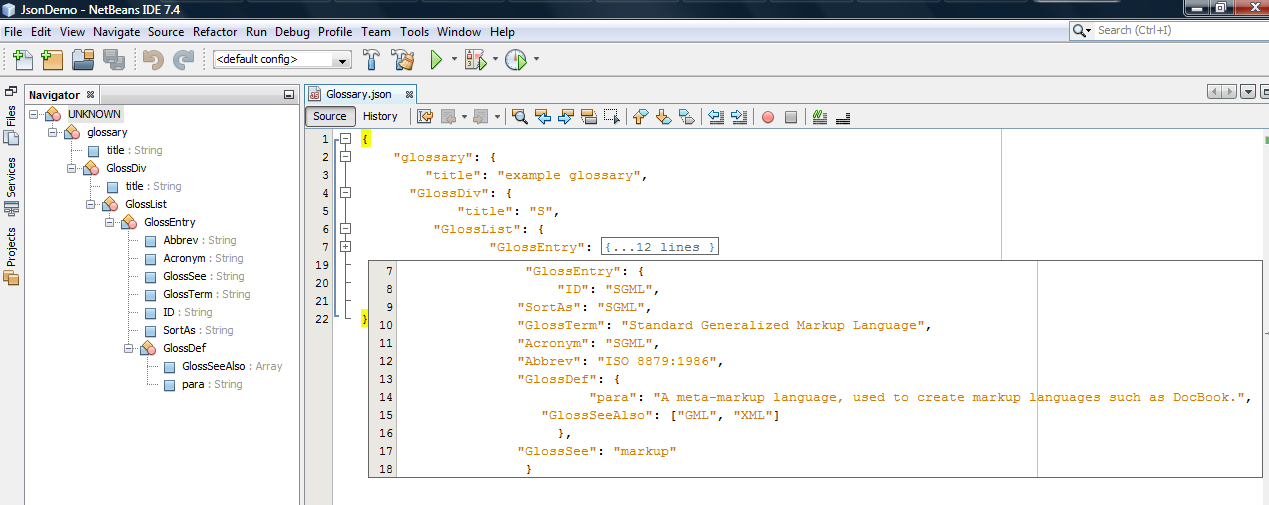
Task: Toggle Rectangular Selection editor icon
Action: (612, 116)
